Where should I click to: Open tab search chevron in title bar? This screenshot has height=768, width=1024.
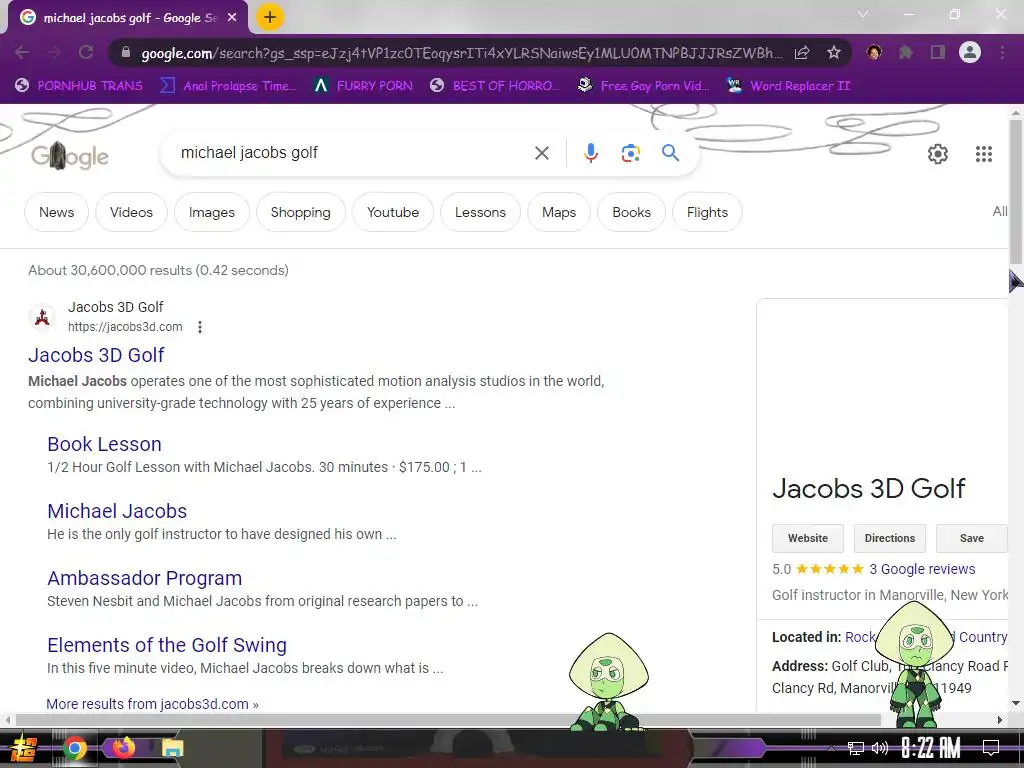pos(863,14)
